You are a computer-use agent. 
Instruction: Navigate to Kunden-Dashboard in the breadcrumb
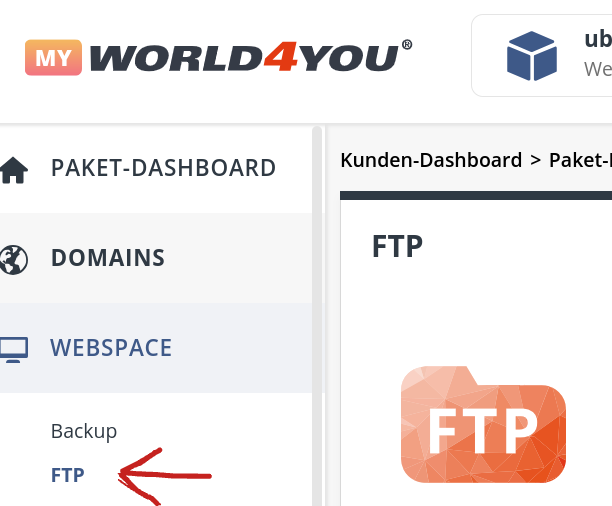(x=431, y=160)
